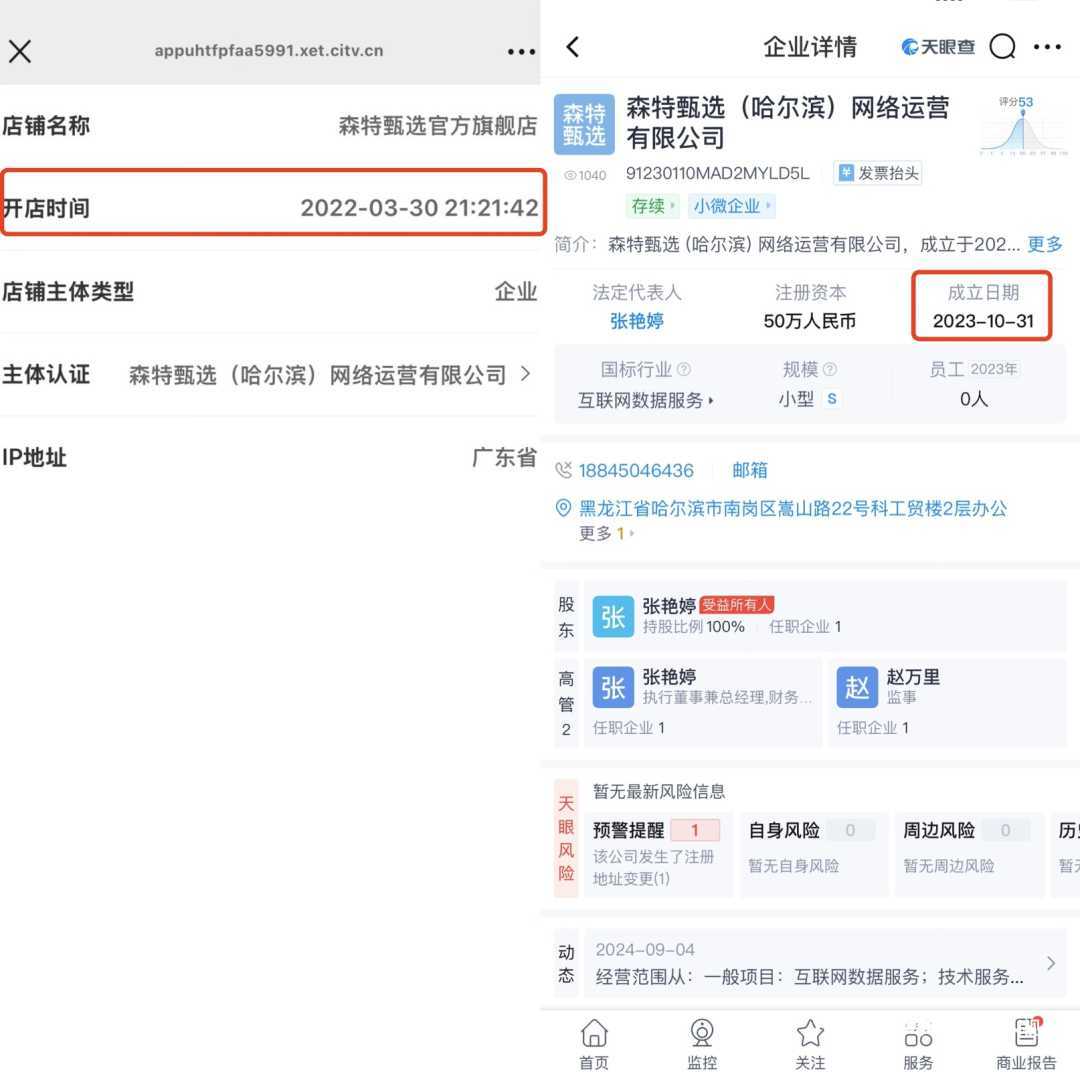Viewport: 1080px width, 1080px height.
Task: Open the 邮箱 email link
Action: (x=749, y=470)
